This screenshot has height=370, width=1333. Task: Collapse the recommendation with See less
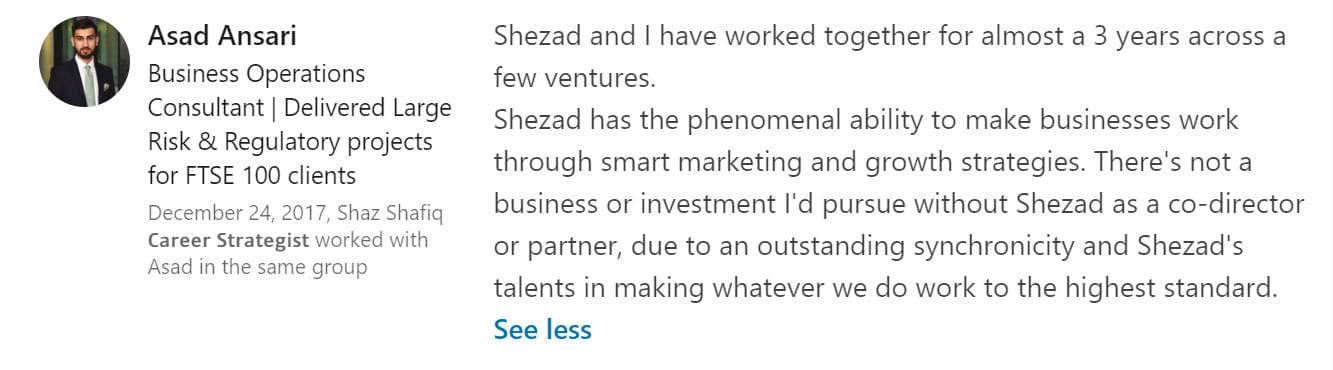542,329
